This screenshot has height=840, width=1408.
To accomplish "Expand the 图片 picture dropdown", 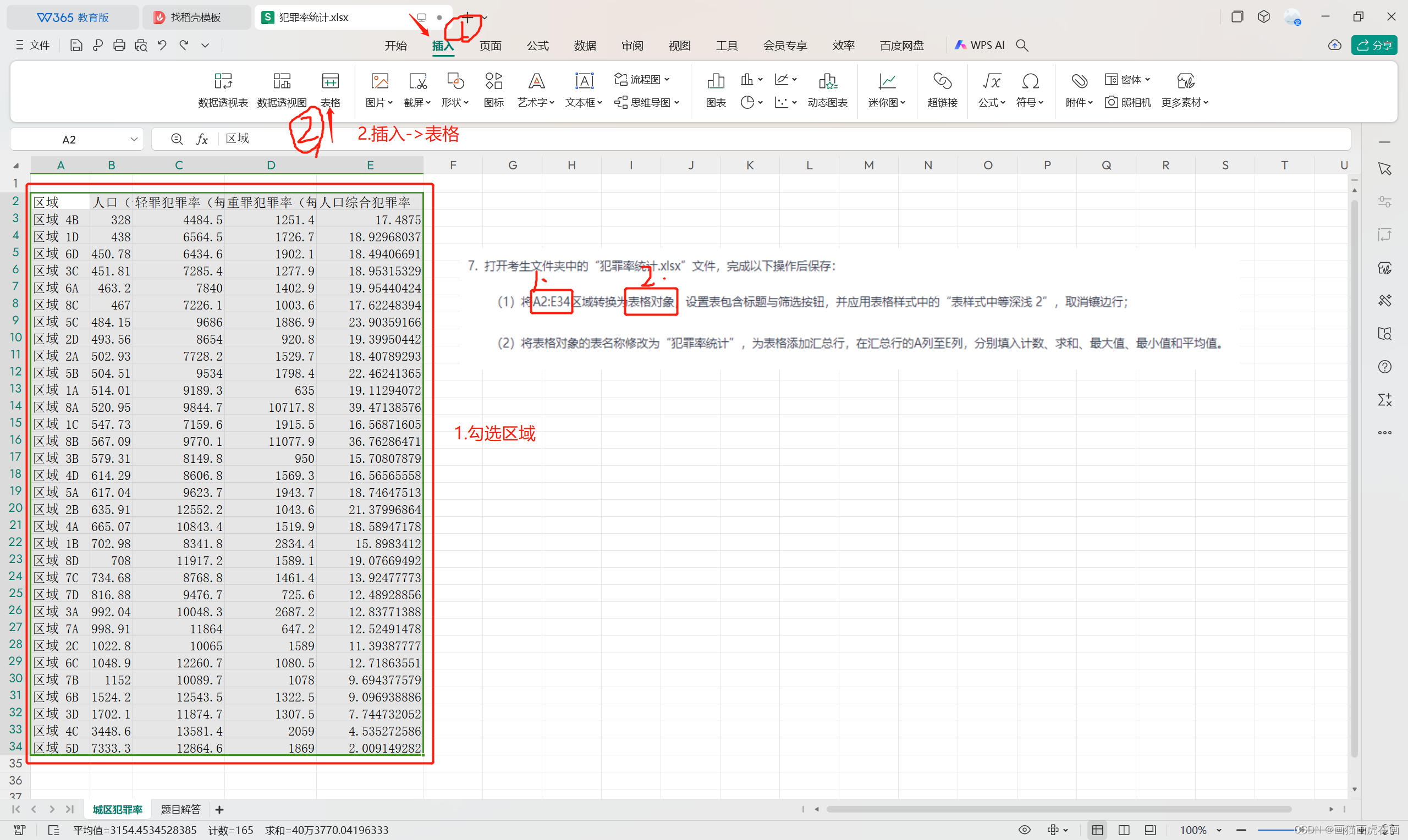I will point(390,102).
